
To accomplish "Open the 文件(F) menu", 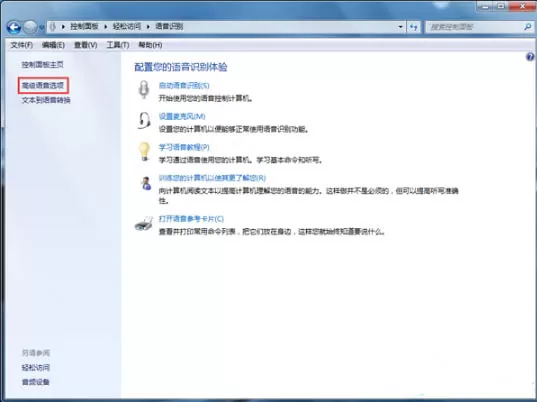I will [x=22, y=45].
